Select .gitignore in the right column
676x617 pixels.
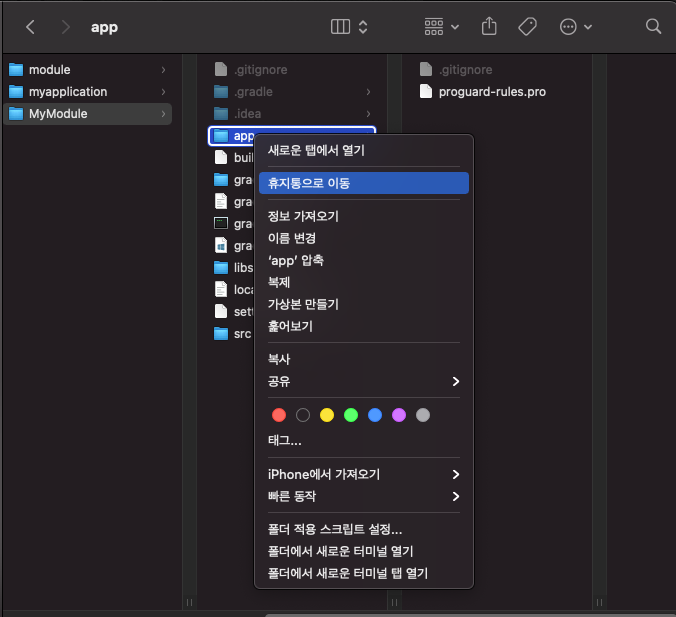[x=465, y=69]
